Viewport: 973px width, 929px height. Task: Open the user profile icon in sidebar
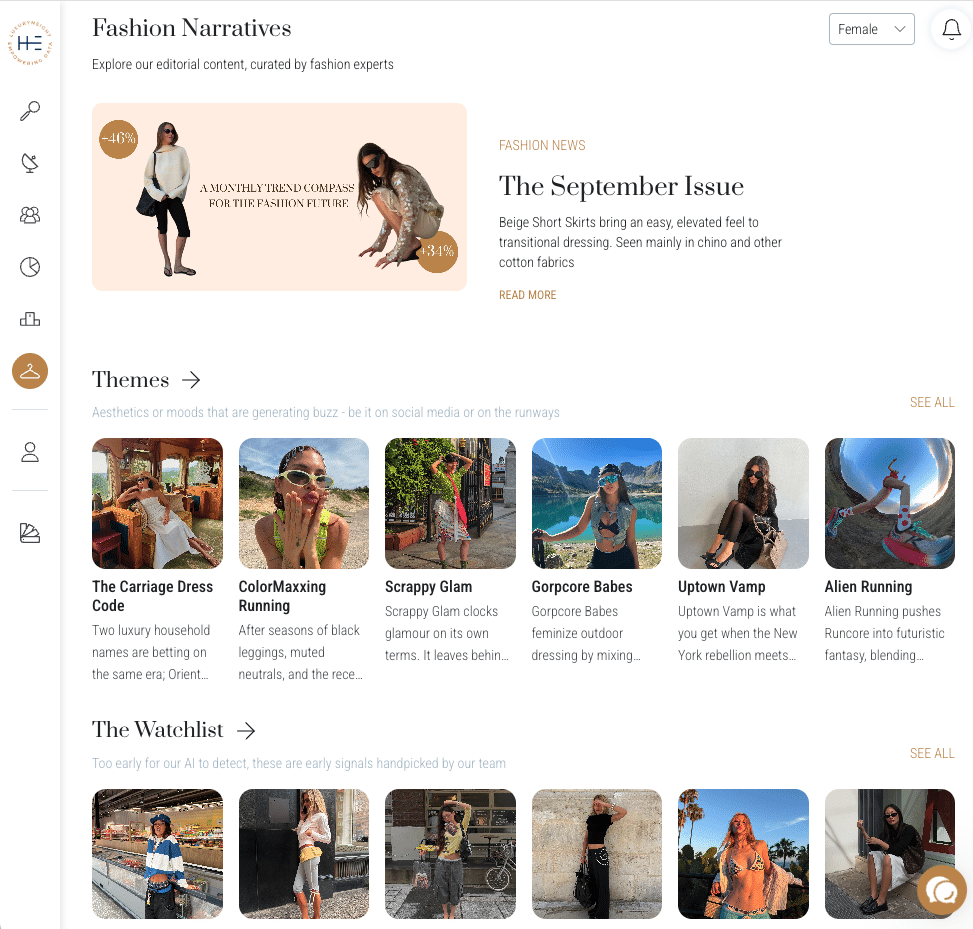pos(30,452)
